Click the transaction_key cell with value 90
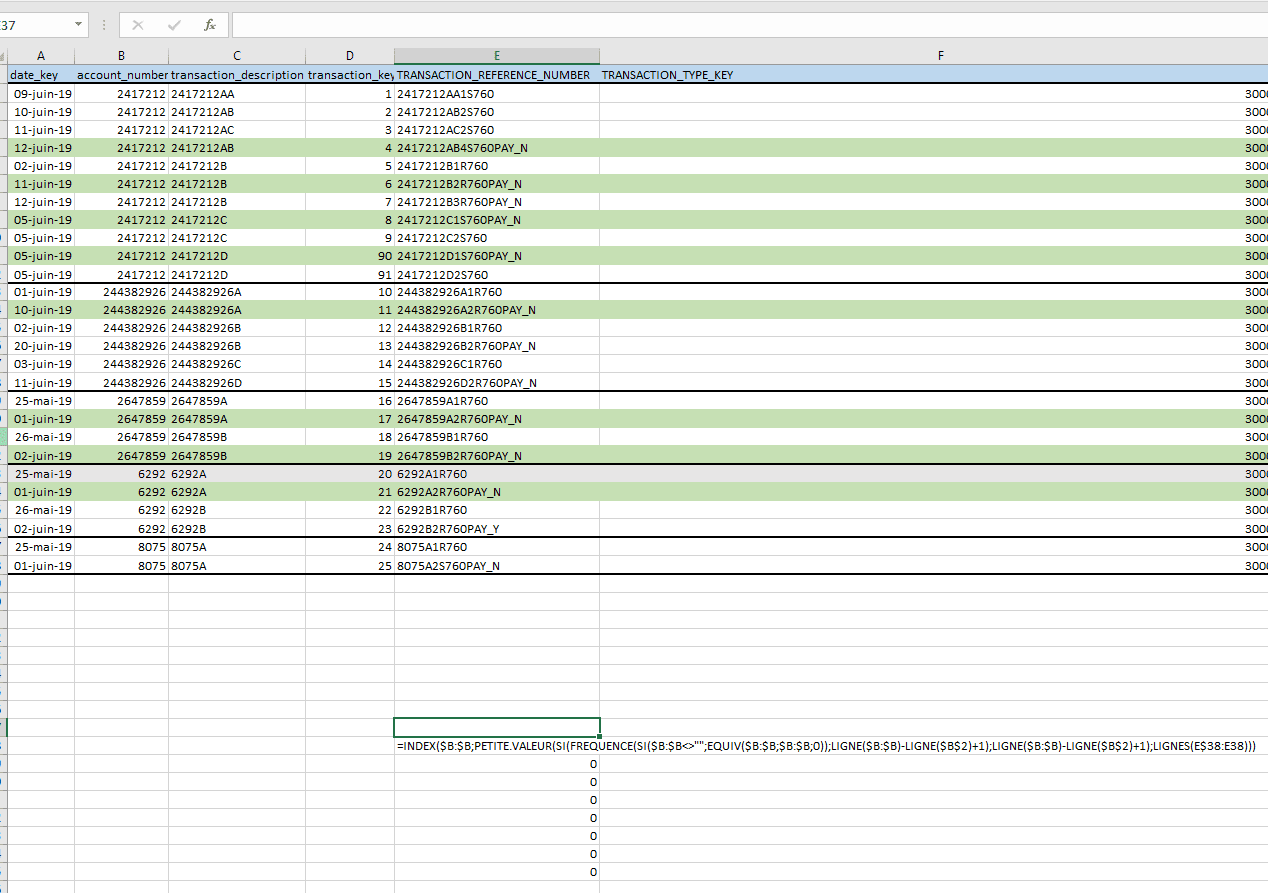The height and width of the screenshot is (893, 1268). pos(349,256)
